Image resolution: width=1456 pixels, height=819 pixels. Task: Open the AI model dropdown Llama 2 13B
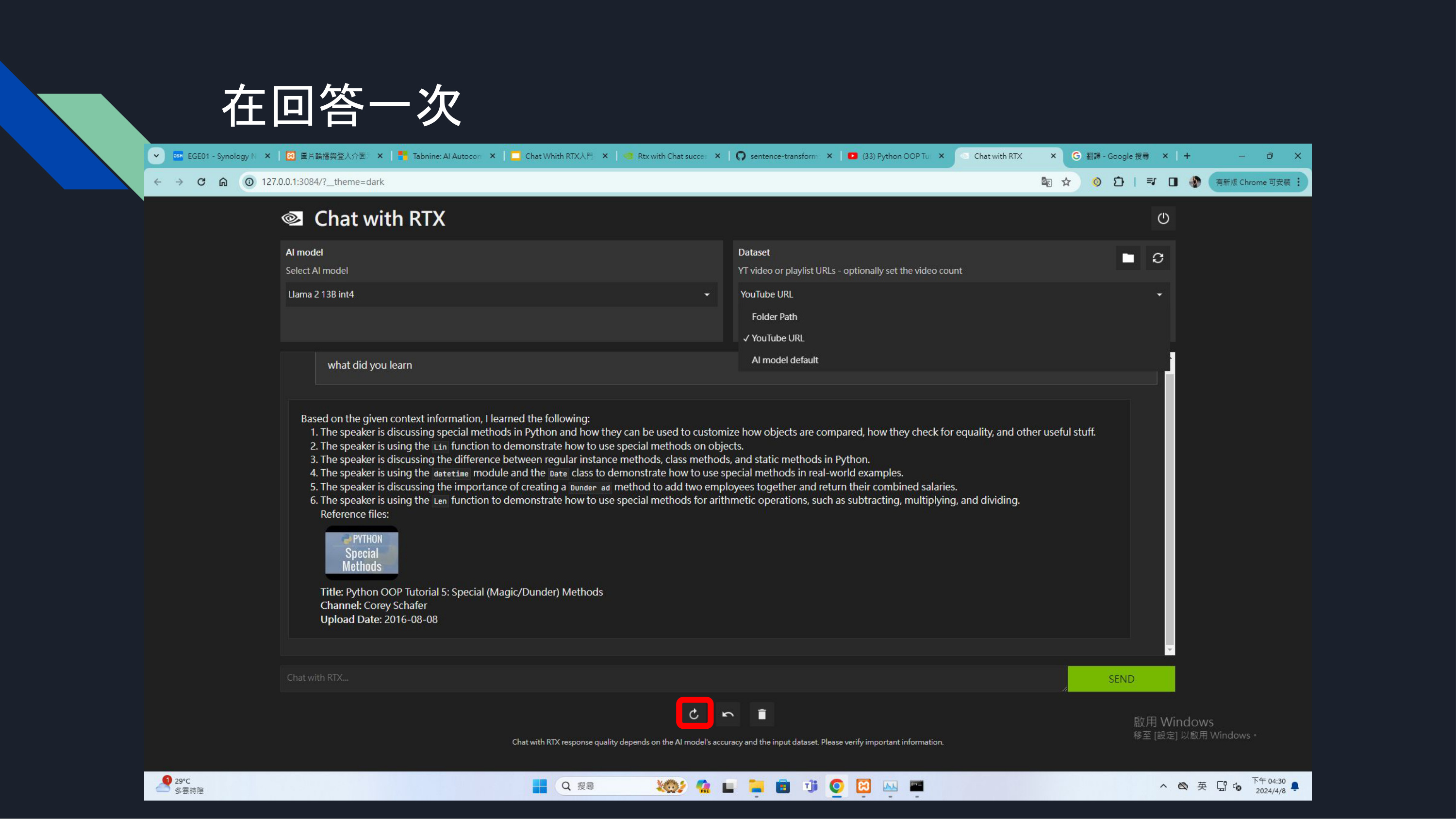[501, 294]
